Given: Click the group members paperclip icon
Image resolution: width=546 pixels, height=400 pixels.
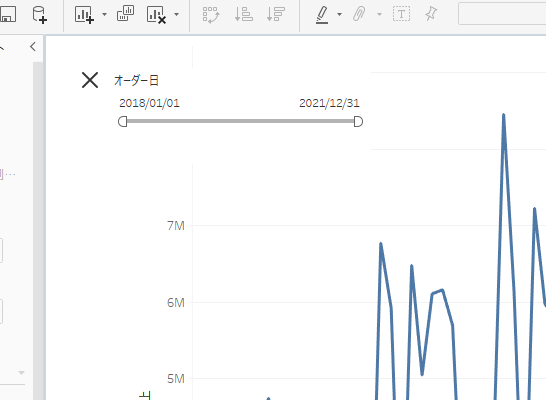Looking at the screenshot, I should pyautogui.click(x=359, y=14).
